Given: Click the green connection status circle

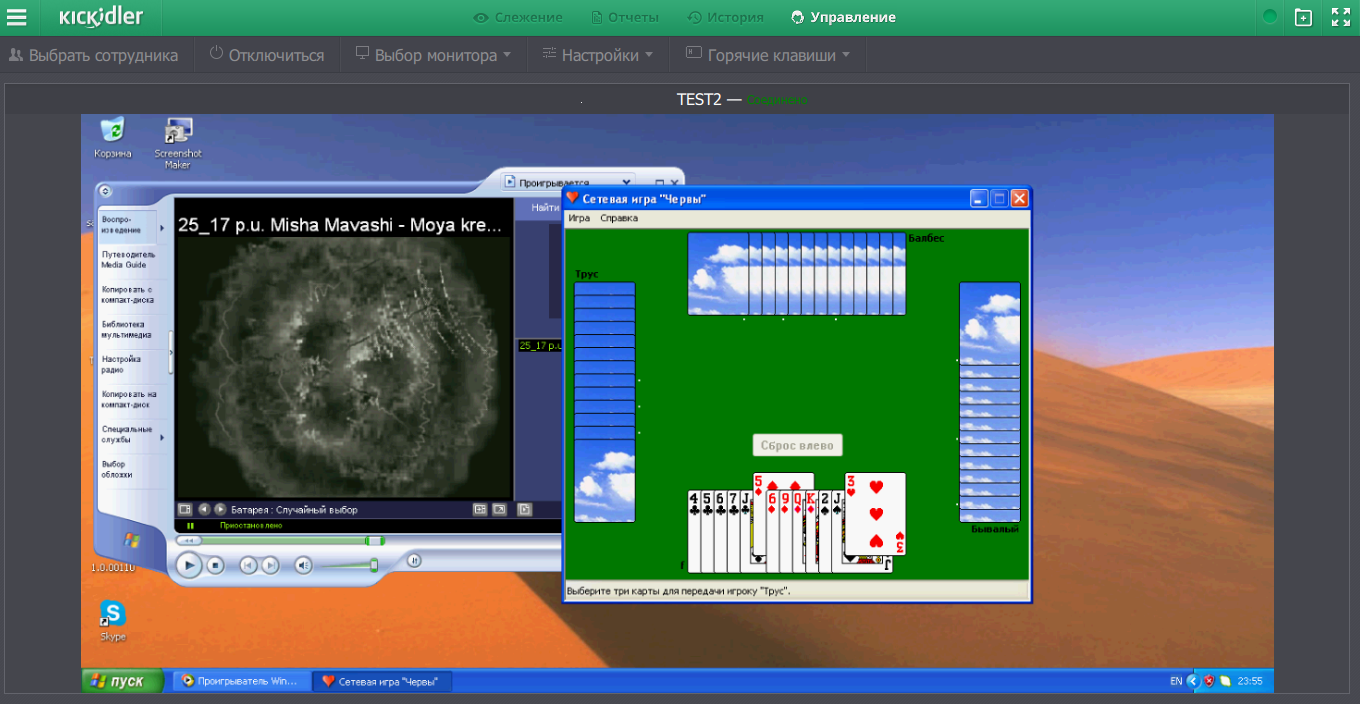Looking at the screenshot, I should pyautogui.click(x=1270, y=17).
